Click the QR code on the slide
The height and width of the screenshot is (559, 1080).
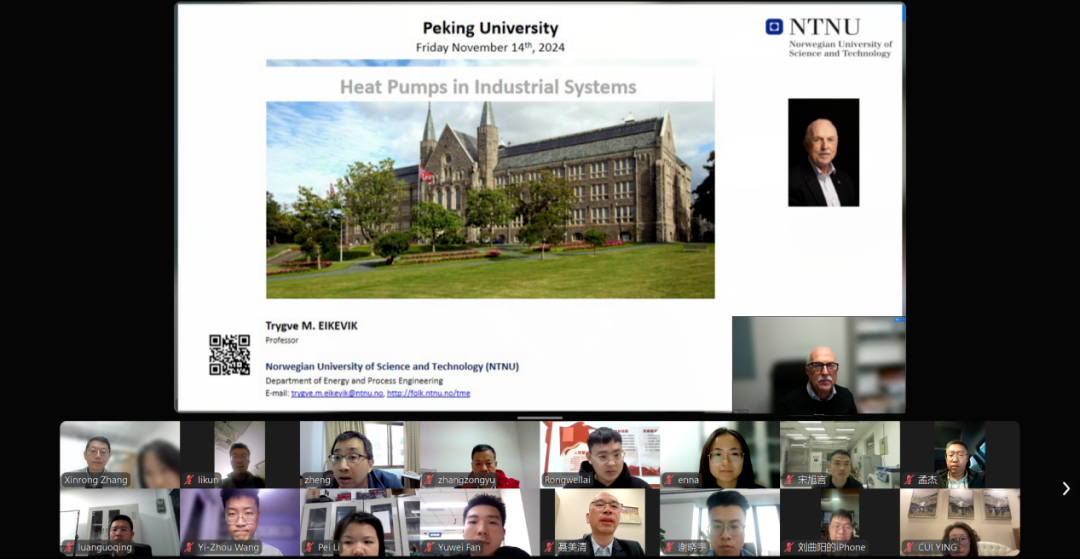pos(229,355)
